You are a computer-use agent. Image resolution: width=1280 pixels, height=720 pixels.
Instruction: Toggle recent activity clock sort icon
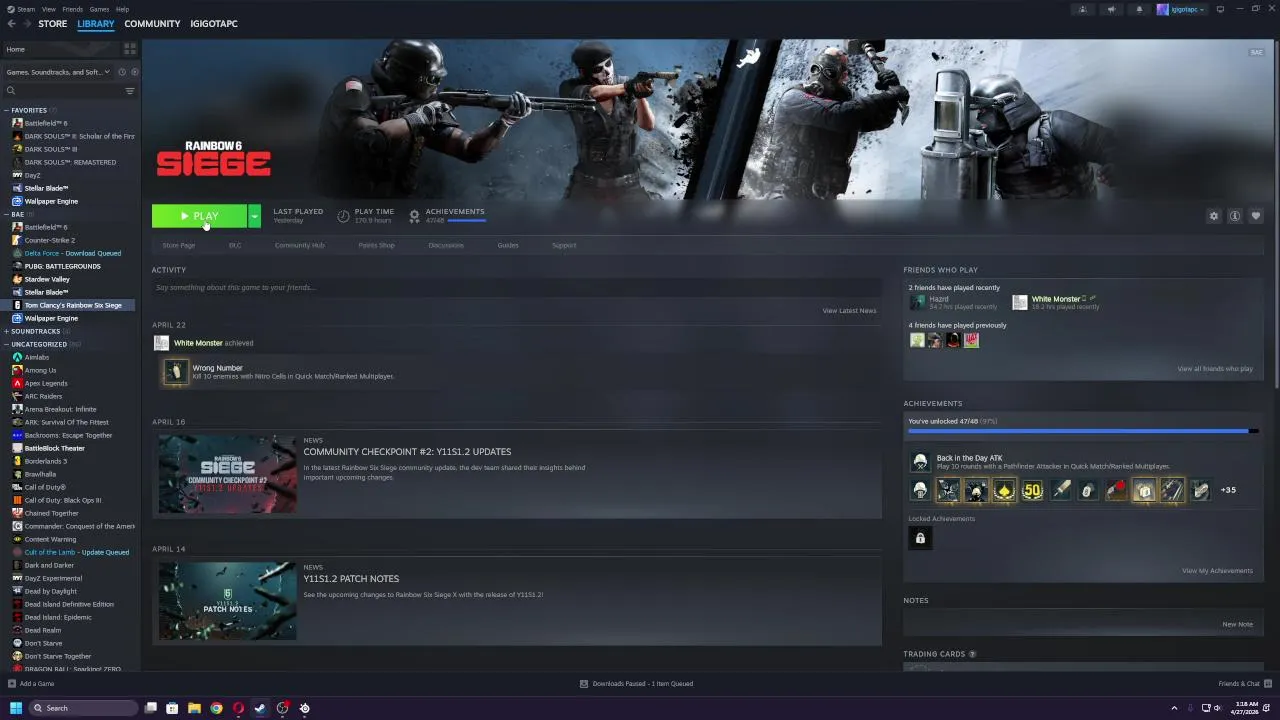(x=122, y=72)
